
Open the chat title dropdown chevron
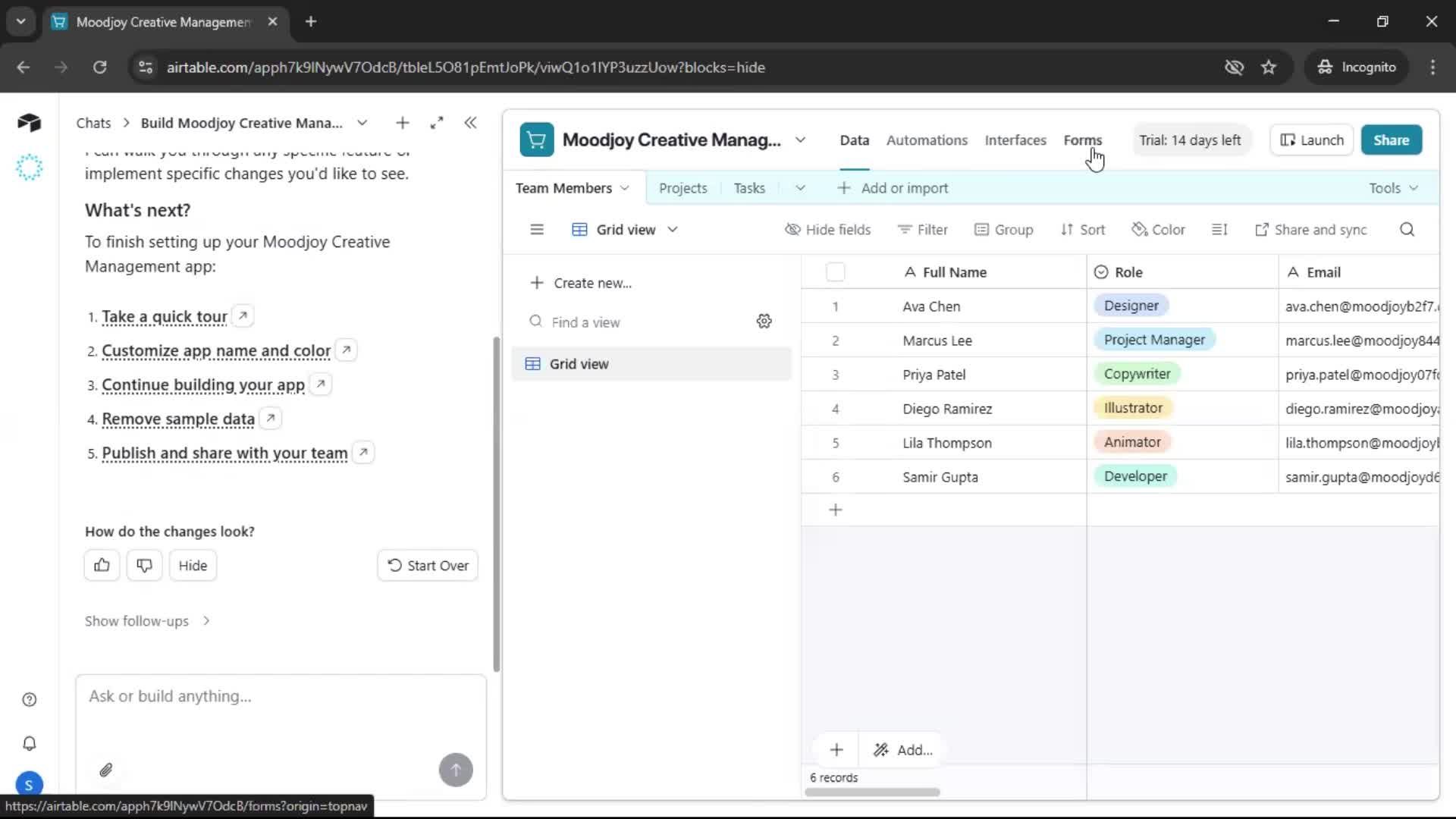362,123
